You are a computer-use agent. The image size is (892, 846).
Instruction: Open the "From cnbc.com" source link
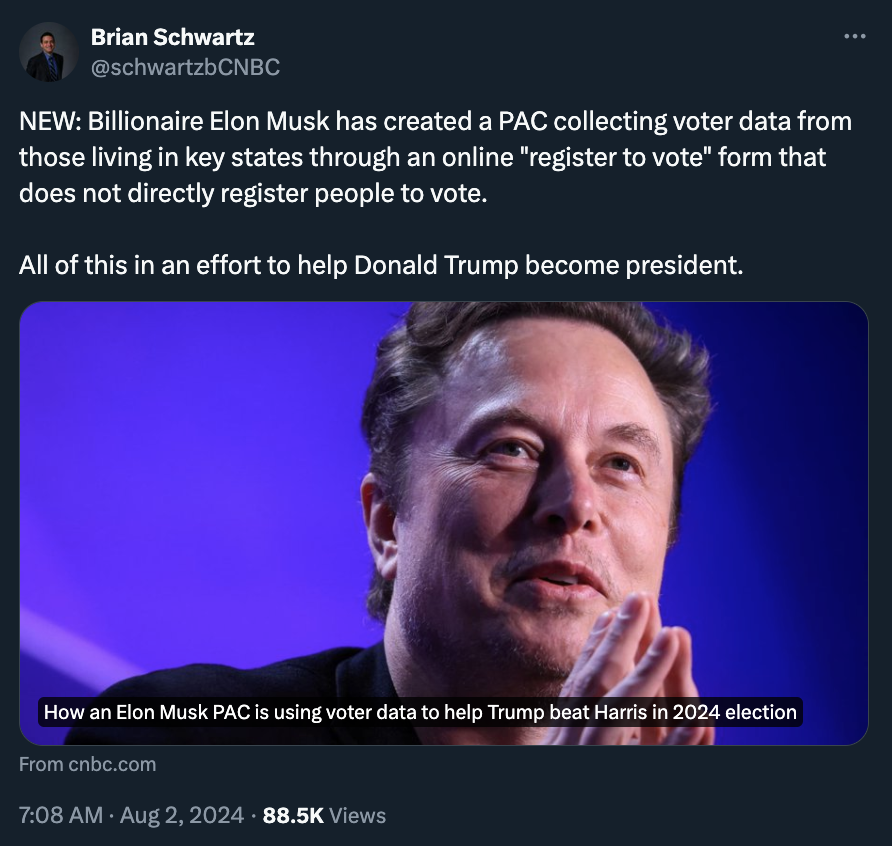[x=88, y=765]
